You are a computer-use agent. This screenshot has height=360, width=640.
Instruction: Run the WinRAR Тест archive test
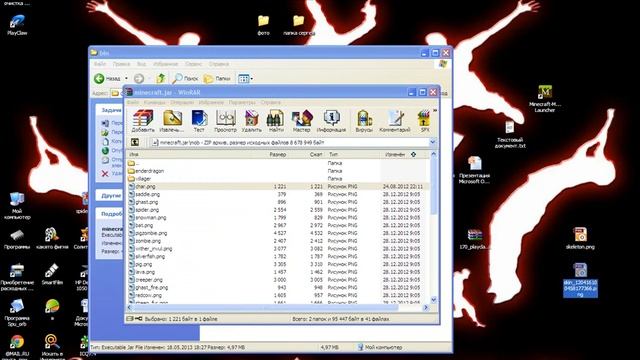(x=199, y=121)
